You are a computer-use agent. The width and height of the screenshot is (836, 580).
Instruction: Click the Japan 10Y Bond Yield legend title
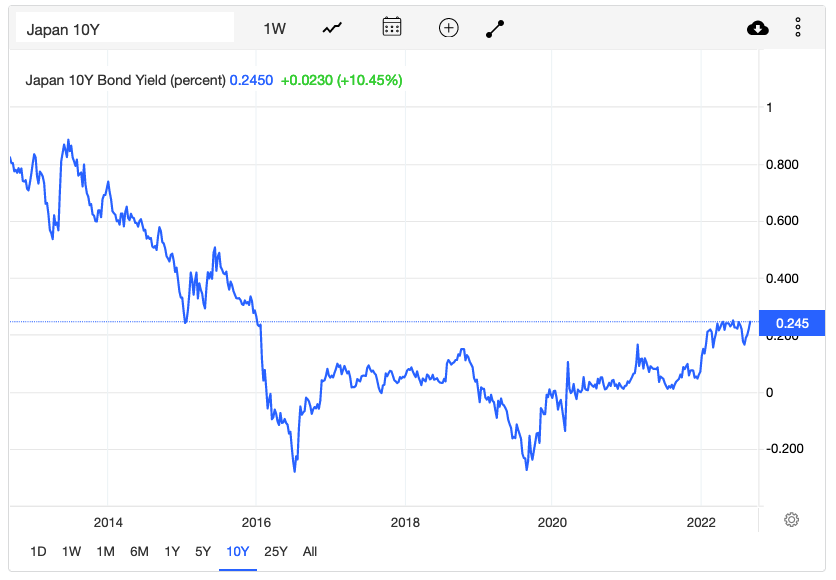[125, 80]
